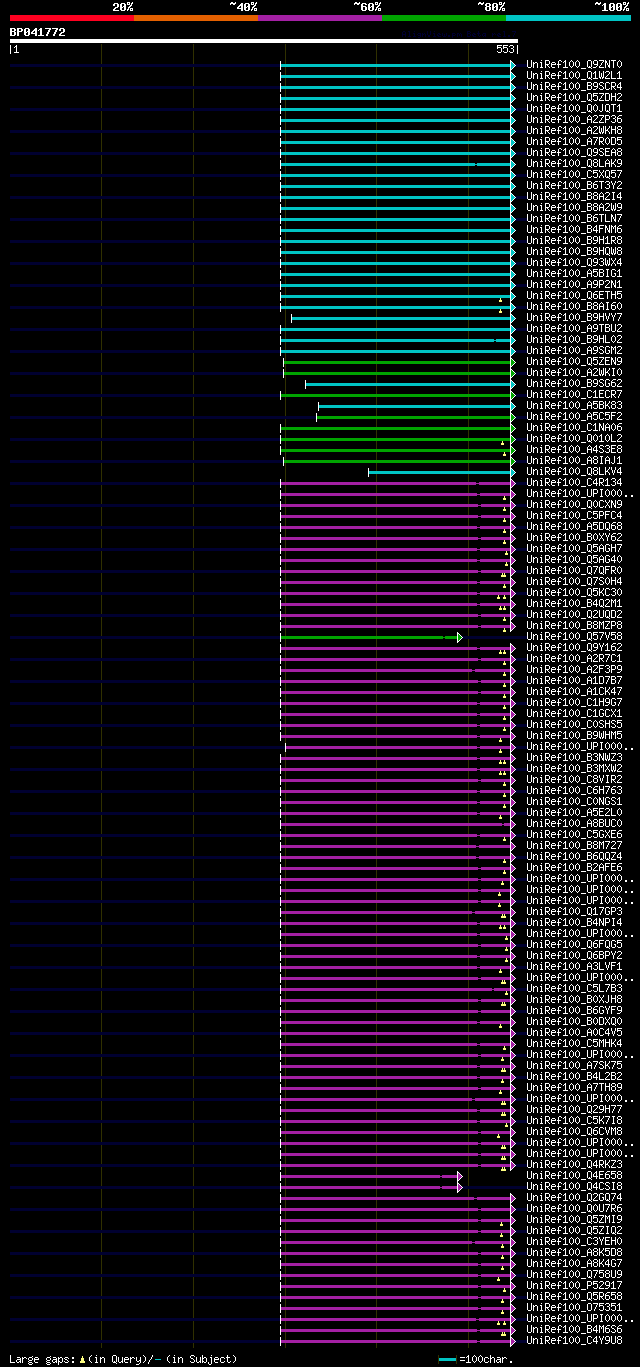Select the UniRef100_Q7QFR0 label
Screen dimensions: 640x1367
click(574, 571)
